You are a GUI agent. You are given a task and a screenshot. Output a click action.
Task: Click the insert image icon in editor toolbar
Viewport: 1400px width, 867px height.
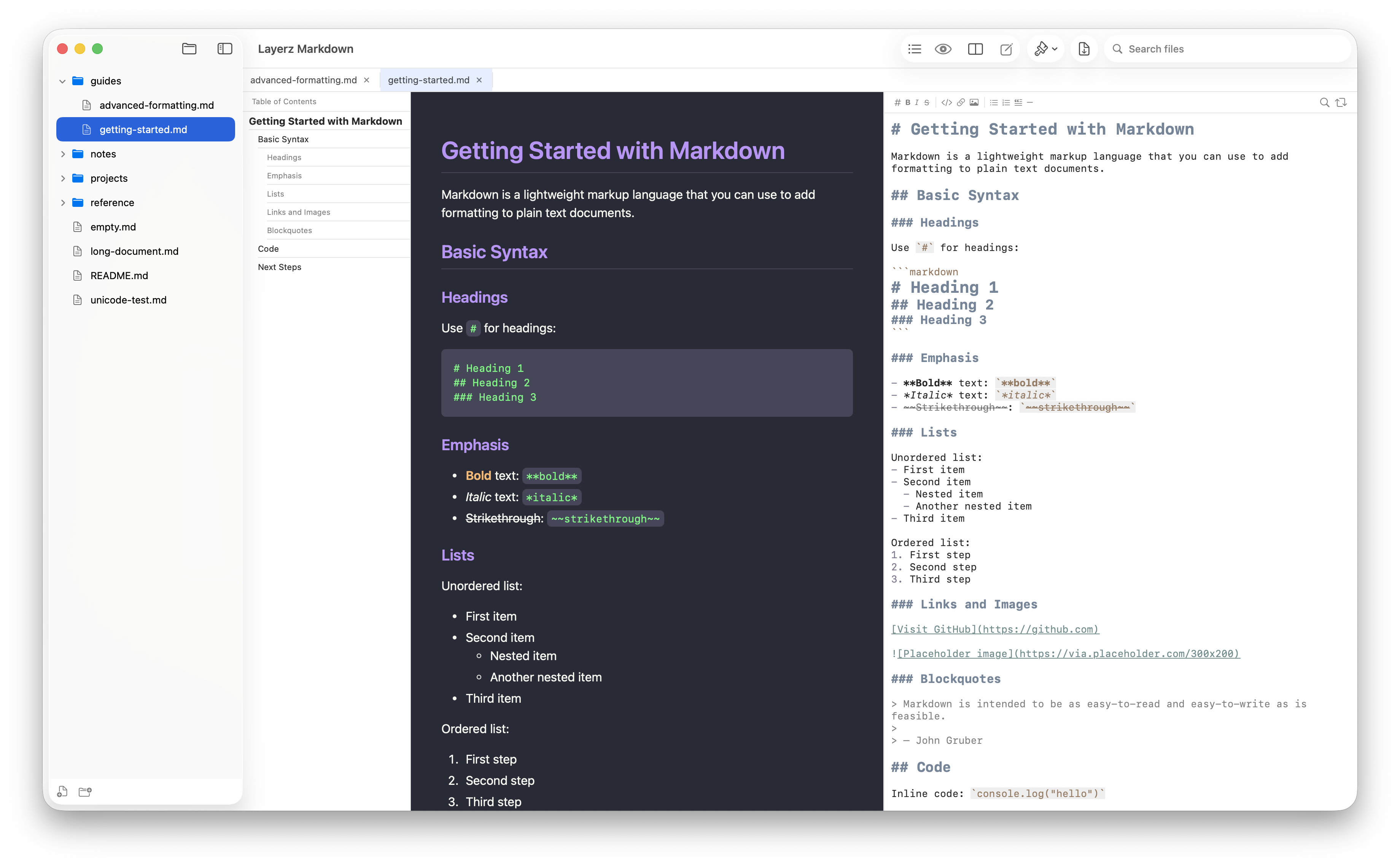974,103
